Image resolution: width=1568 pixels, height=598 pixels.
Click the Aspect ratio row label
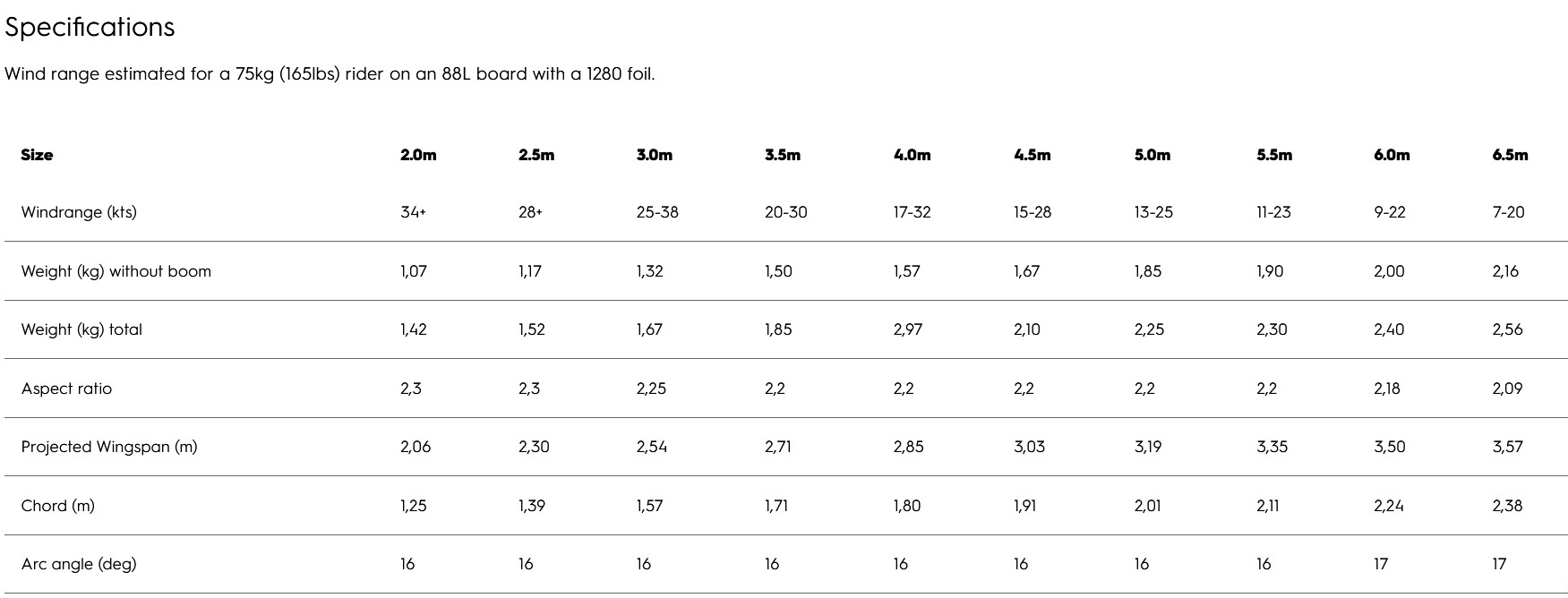point(66,389)
